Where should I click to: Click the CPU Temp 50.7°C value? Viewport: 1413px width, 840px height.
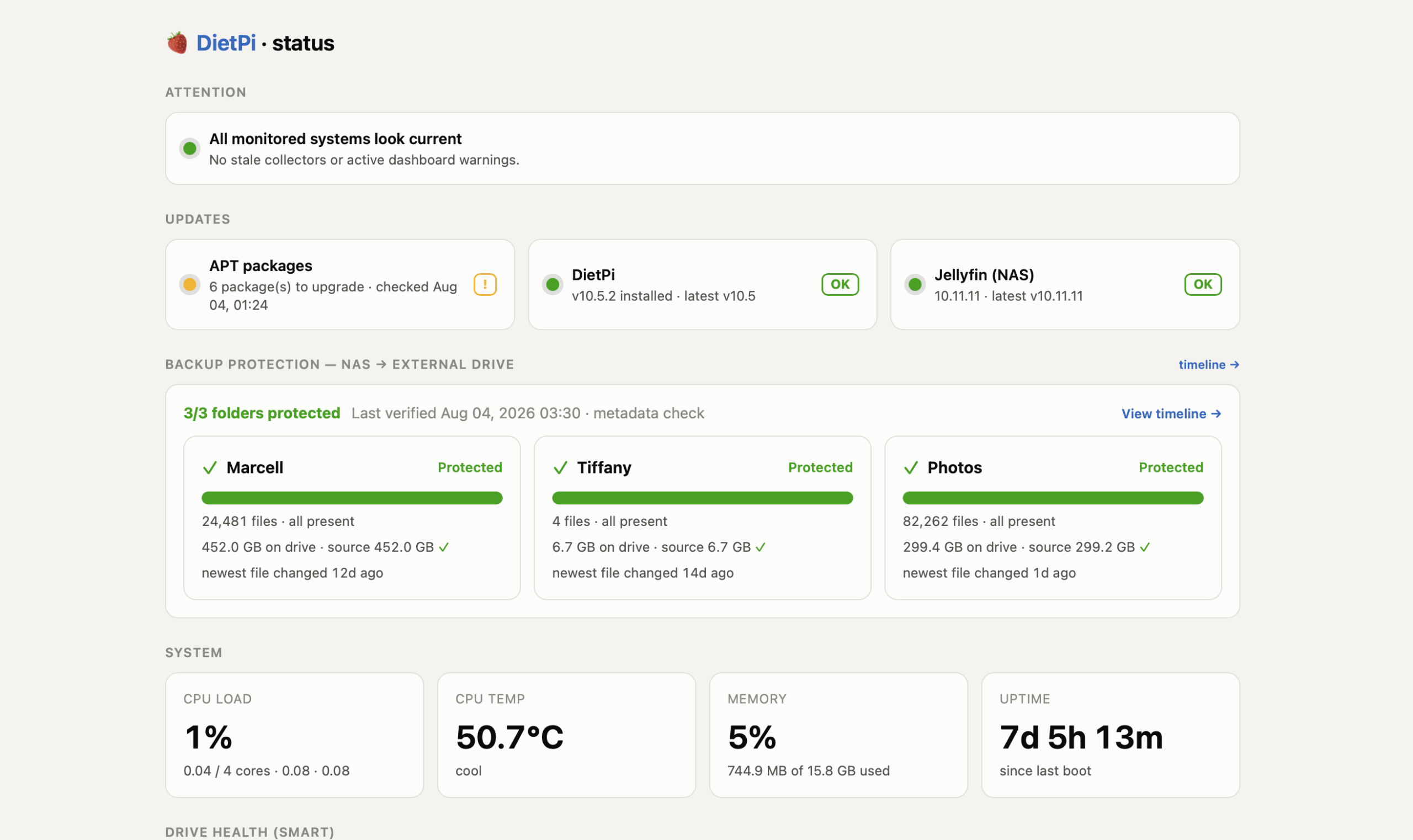[x=509, y=737]
